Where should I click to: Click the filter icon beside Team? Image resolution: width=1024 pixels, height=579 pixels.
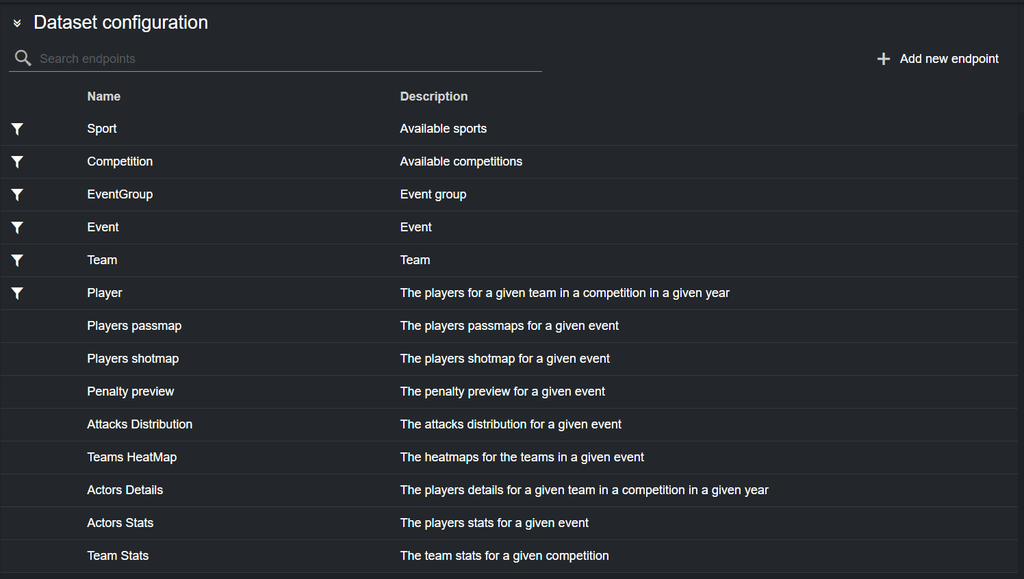tap(17, 261)
